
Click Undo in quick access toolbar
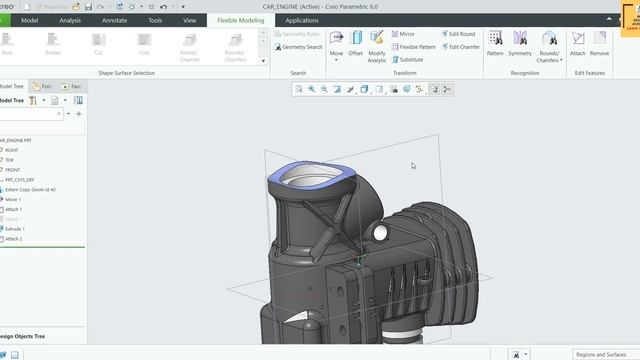tap(164, 7)
